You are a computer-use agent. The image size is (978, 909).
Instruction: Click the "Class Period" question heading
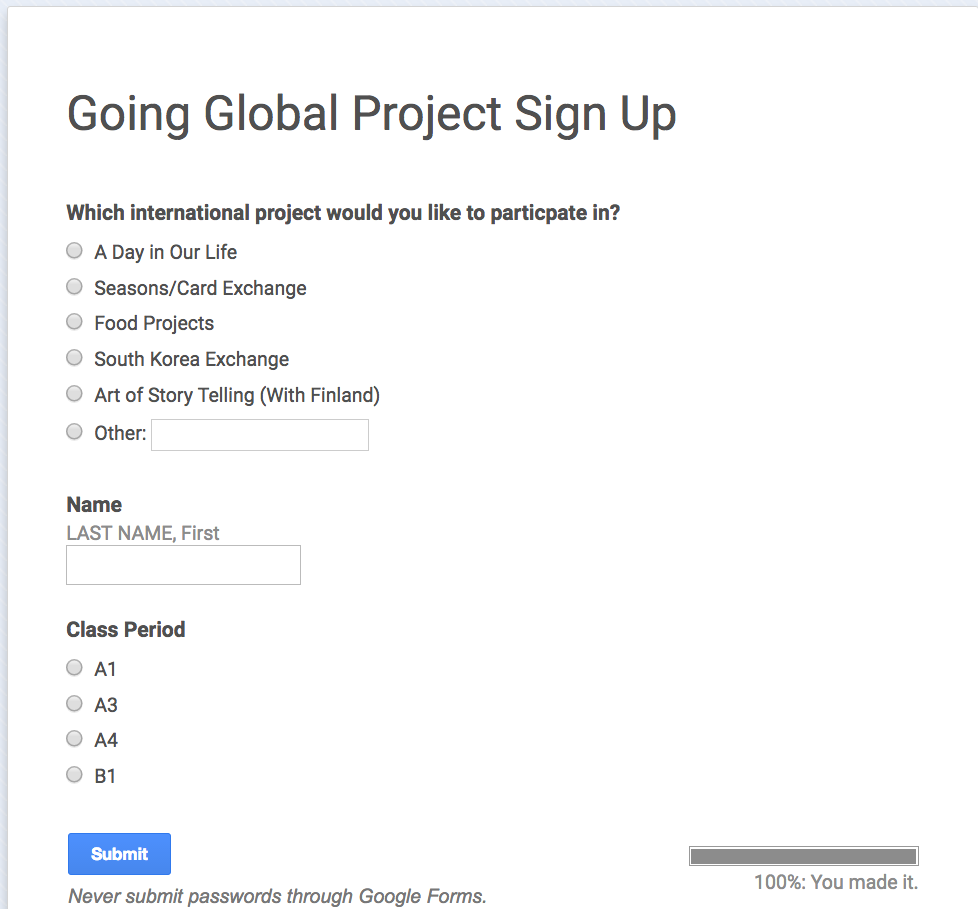click(x=126, y=630)
